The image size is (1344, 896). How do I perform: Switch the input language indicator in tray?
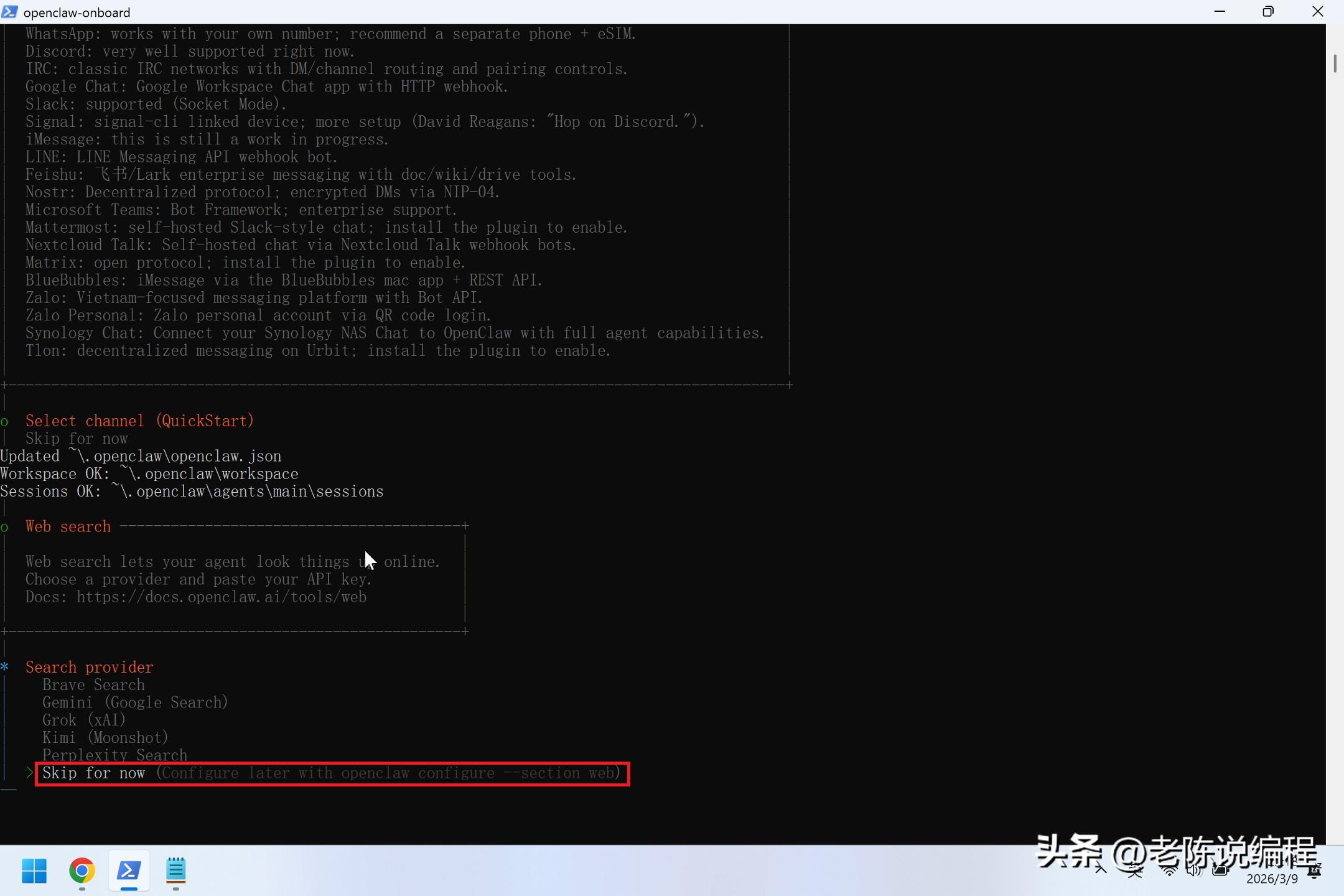(1135, 870)
